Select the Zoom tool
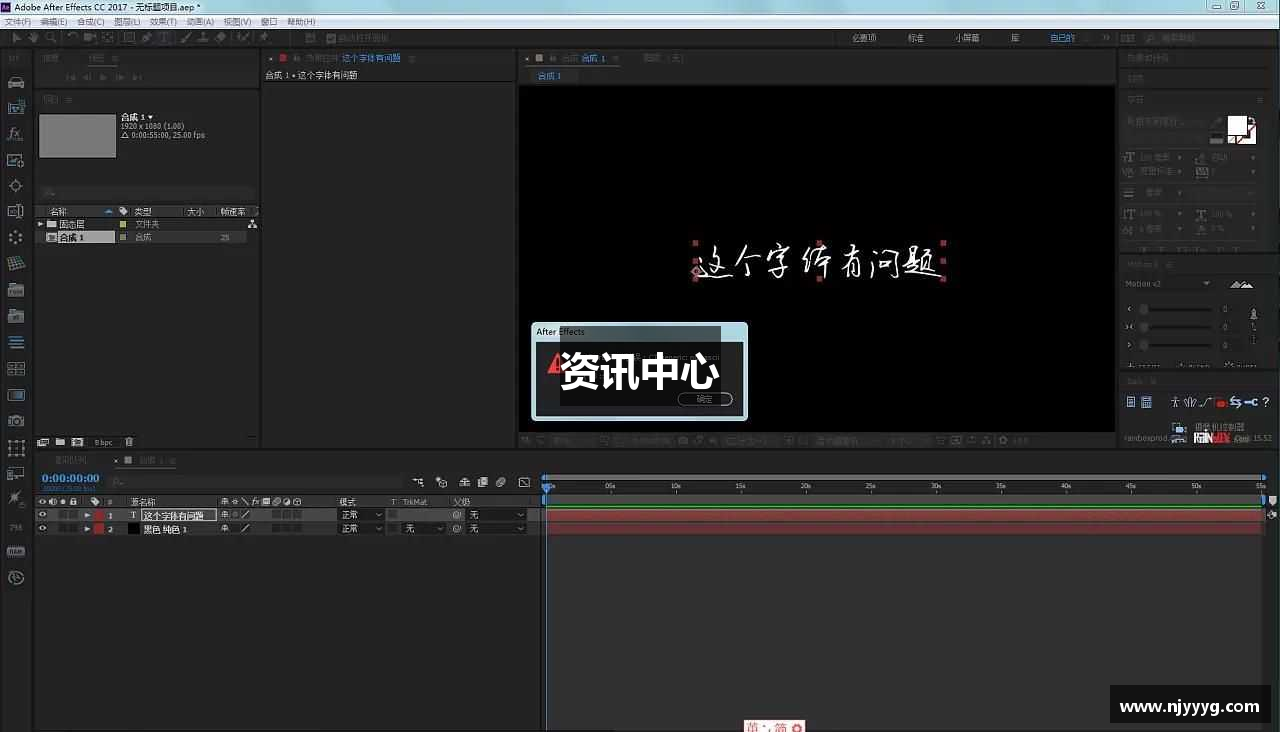The height and width of the screenshot is (732, 1280). click(48, 37)
